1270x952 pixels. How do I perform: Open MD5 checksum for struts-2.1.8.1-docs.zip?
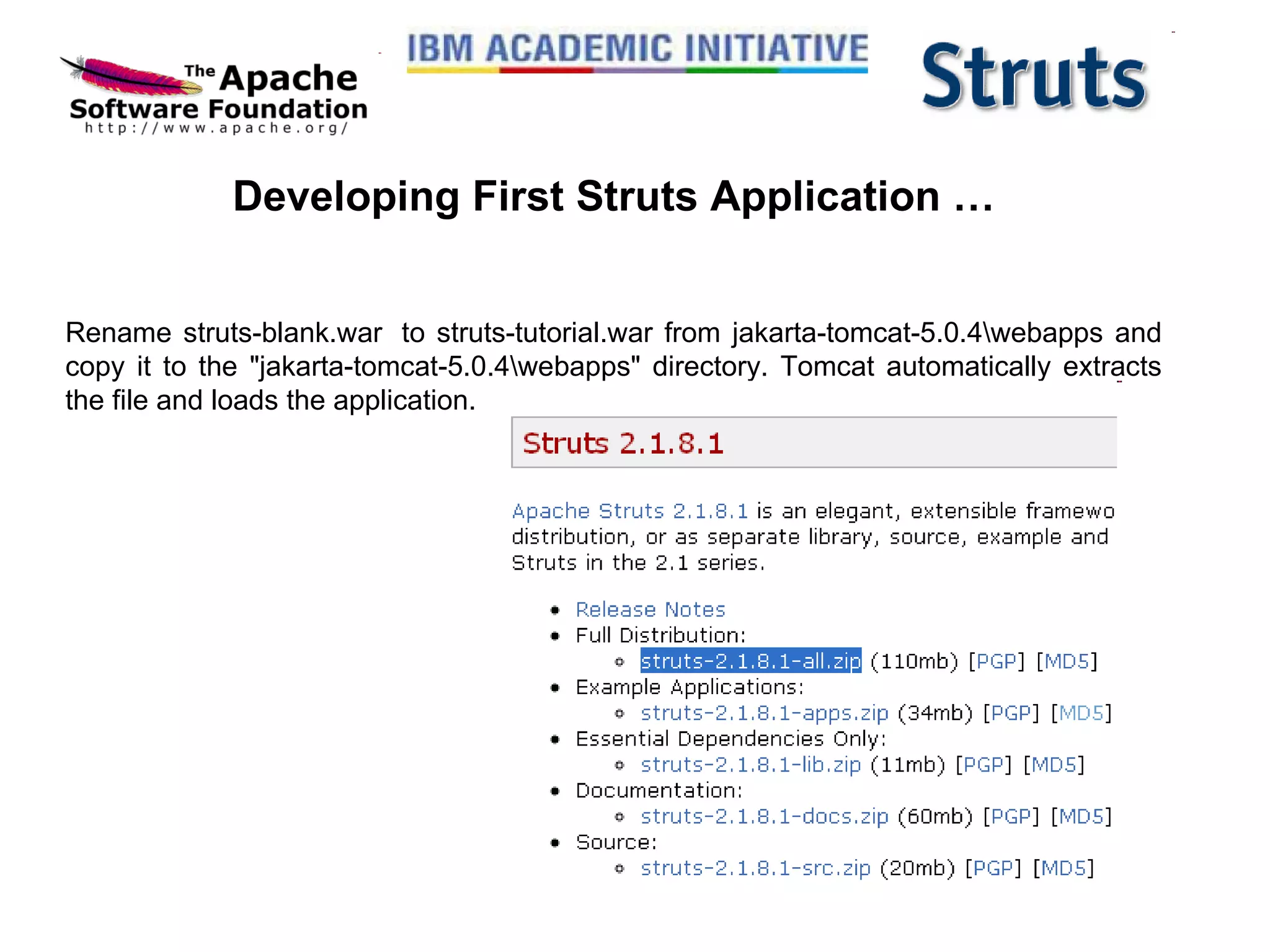point(1081,816)
